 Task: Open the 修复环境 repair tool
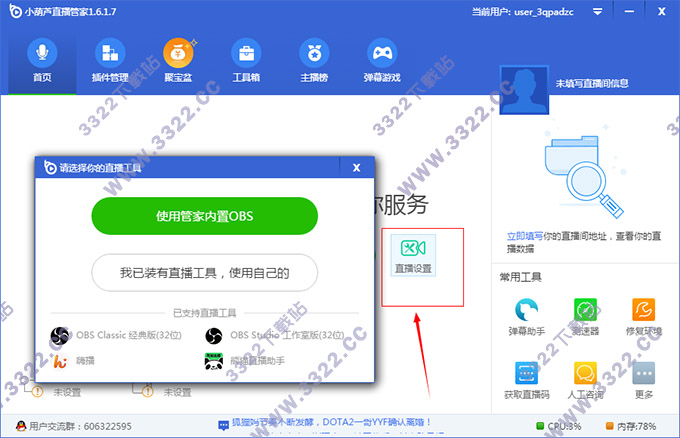644,317
